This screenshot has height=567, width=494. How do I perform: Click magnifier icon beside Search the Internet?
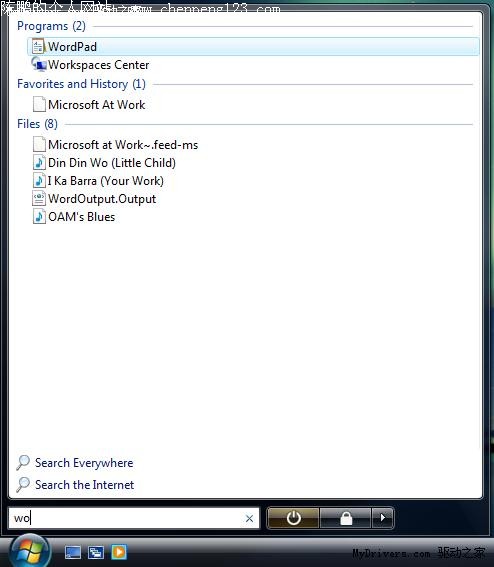pos(23,485)
